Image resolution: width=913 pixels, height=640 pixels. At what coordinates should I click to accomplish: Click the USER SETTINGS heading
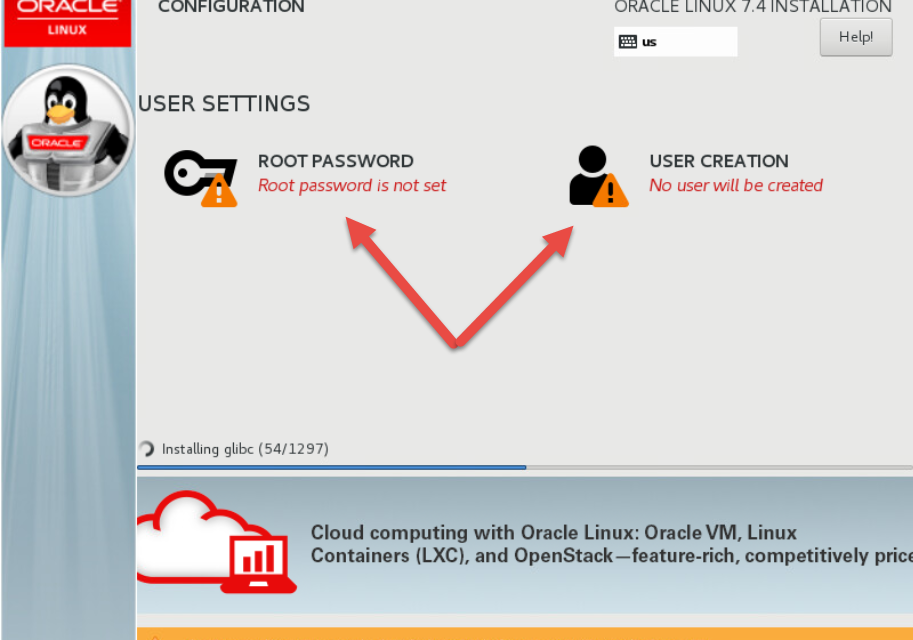point(224,104)
